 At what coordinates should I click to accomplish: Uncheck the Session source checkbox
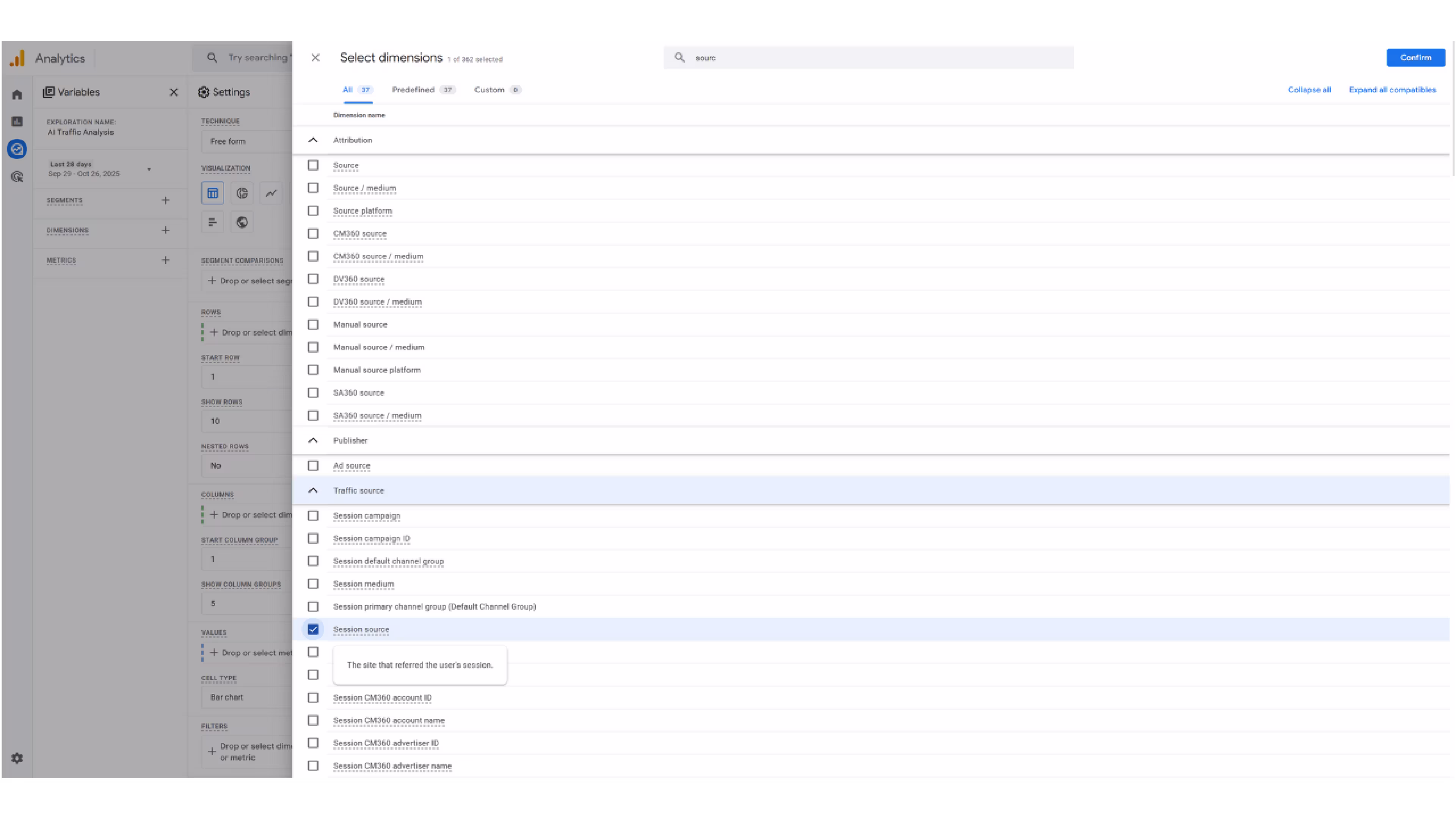[313, 629]
